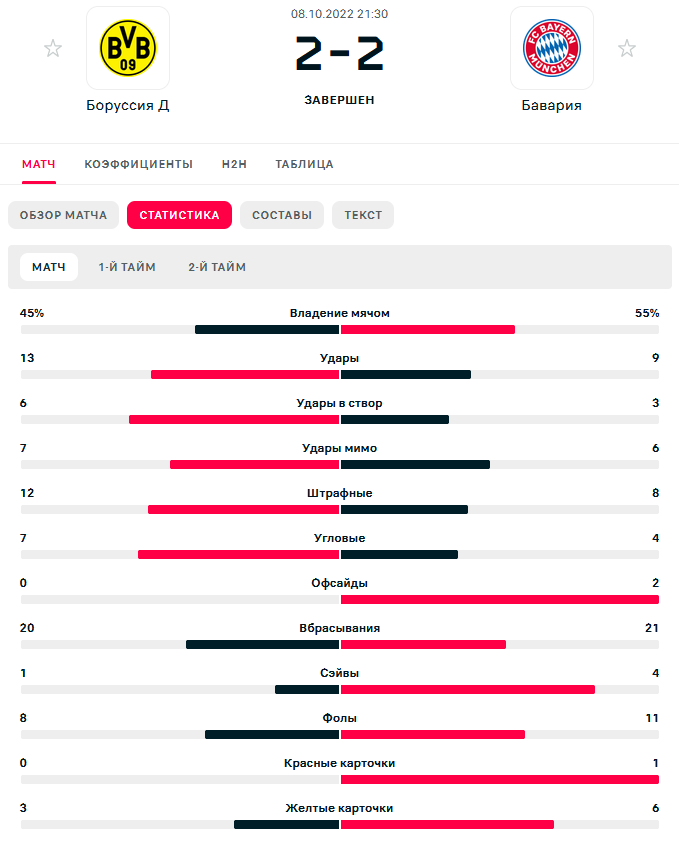Switch statistics to 2-й тайм
The image size is (679, 844).
click(x=217, y=267)
